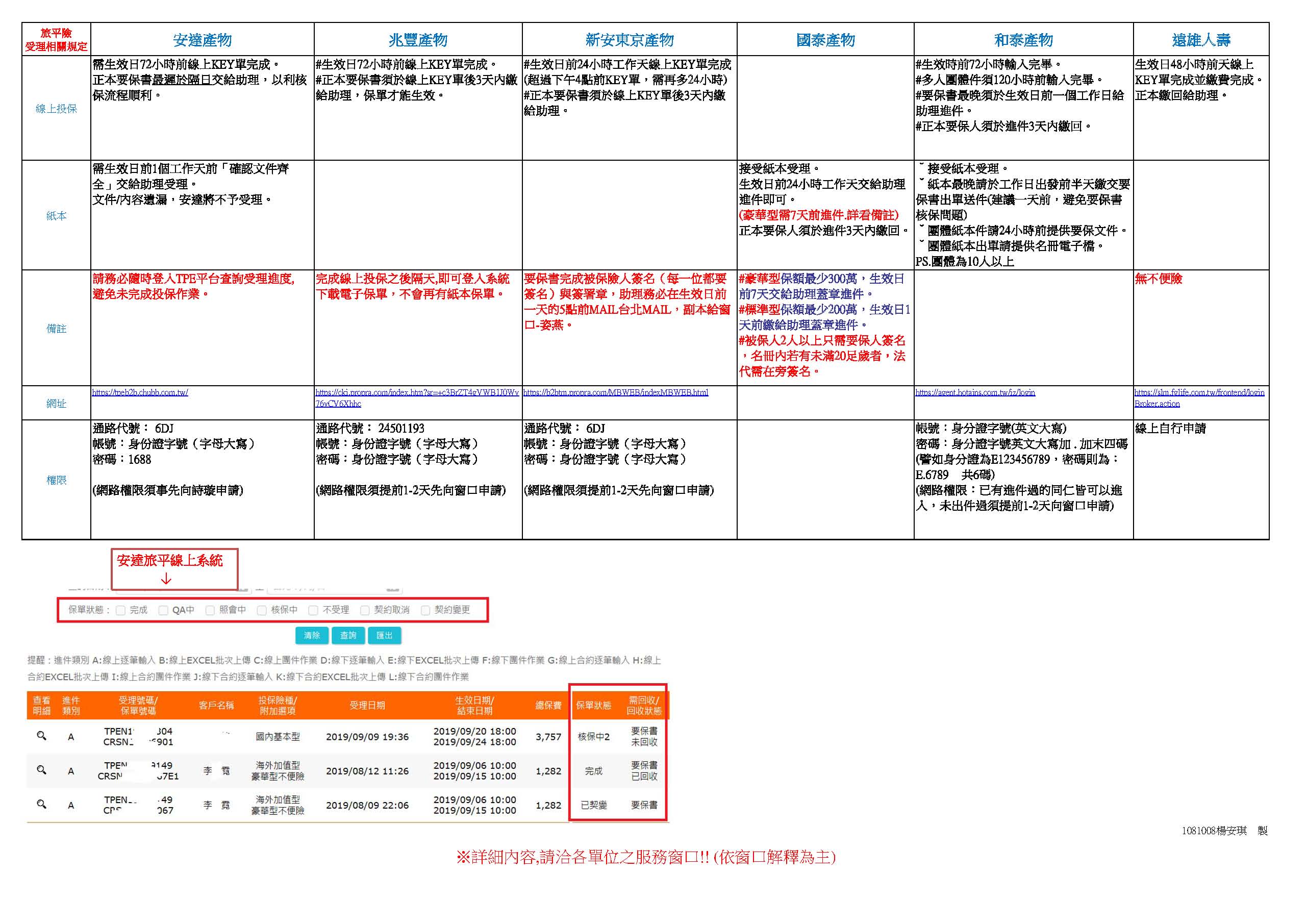Open the tpeb2b.chubb.com.tw link
1307x924 pixels.
point(140,392)
